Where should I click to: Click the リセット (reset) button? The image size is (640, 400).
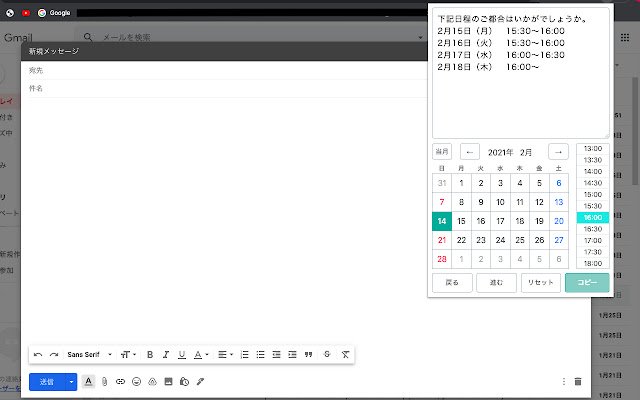[x=541, y=282]
